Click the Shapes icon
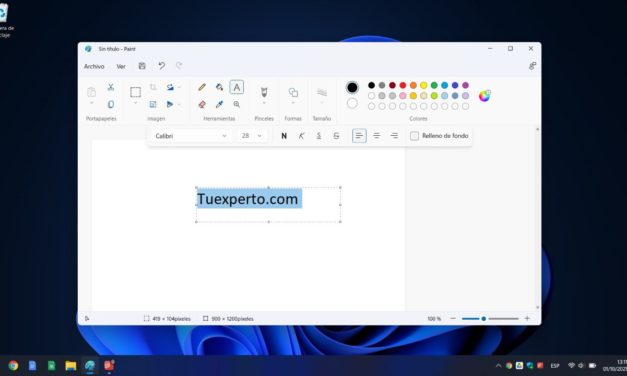Screen dimensions: 627x376 pyautogui.click(x=293, y=92)
